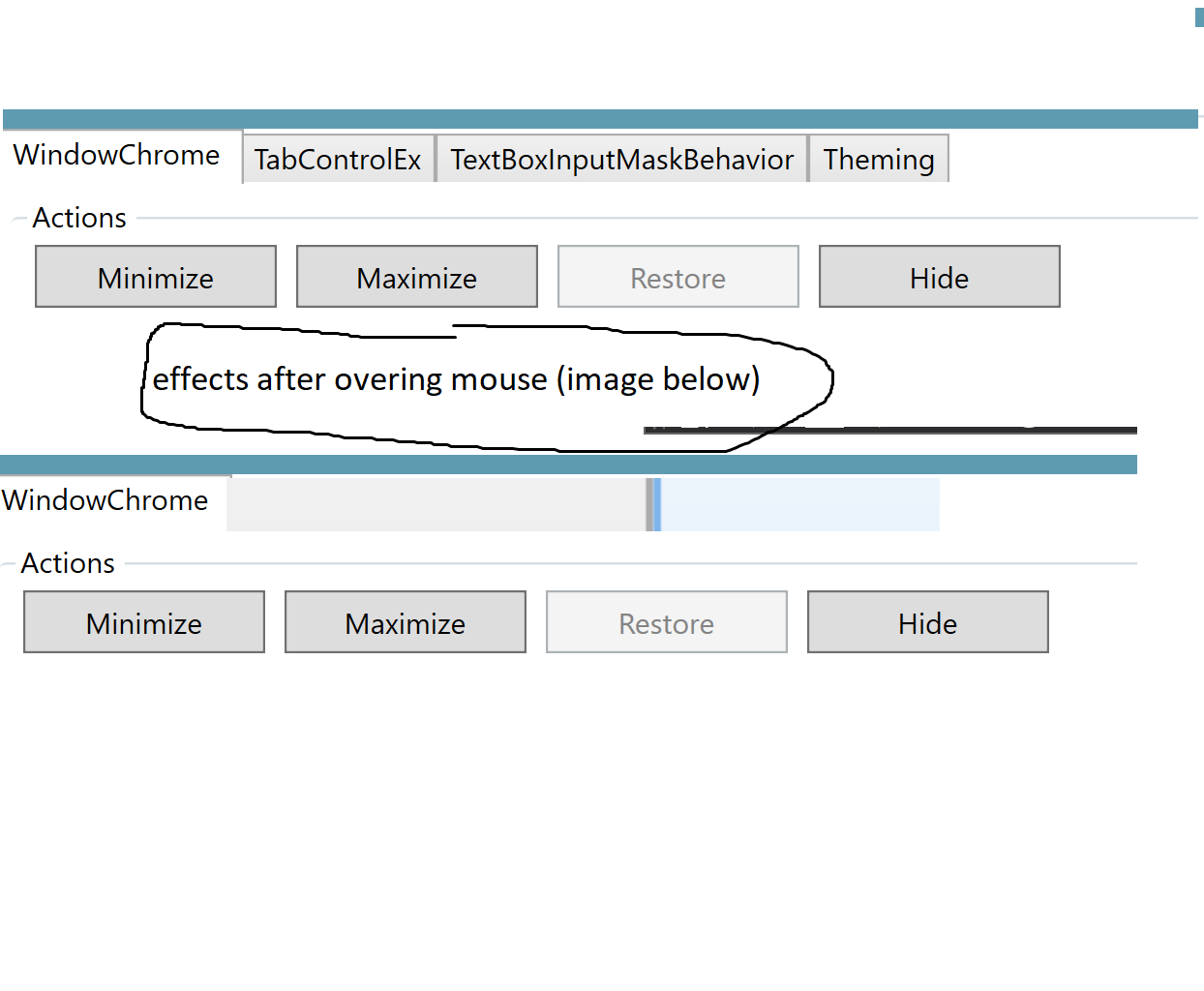This screenshot has width=1204, height=991.
Task: Click the Minimize button in the top Actions group
Action: coord(155,277)
